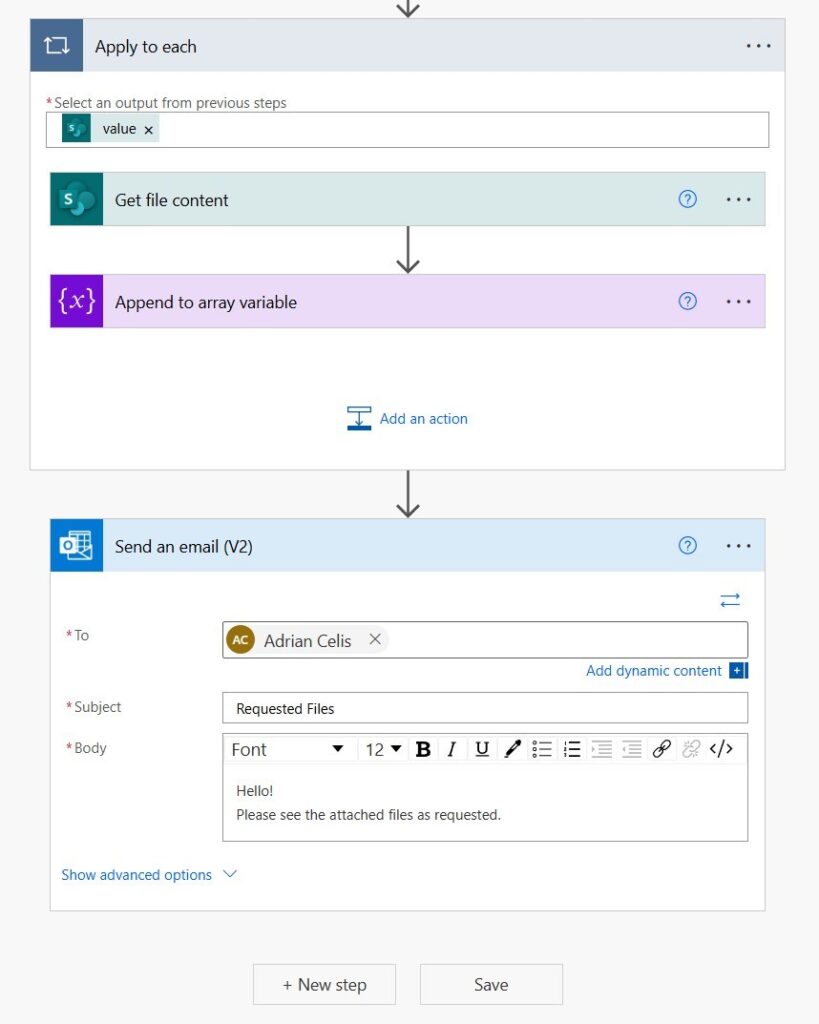
Task: Toggle underline formatting in email body
Action: click(x=482, y=749)
